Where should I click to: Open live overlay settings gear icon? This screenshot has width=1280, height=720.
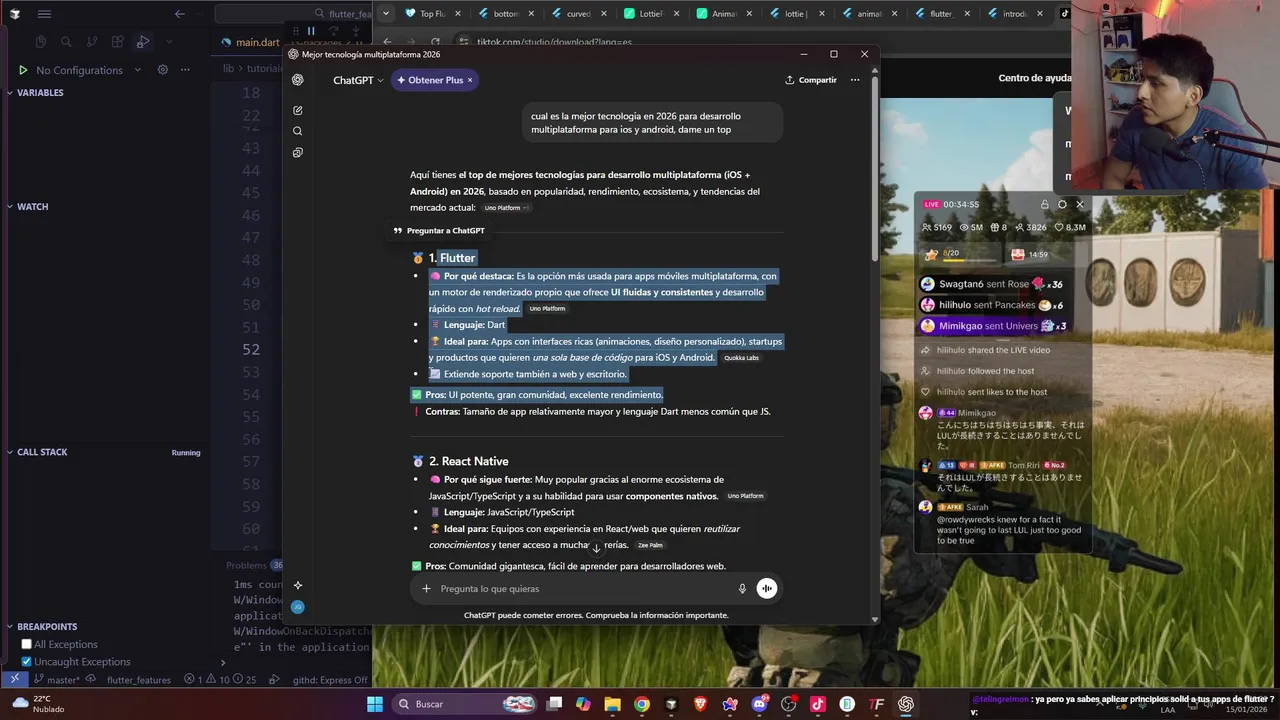coord(1062,204)
